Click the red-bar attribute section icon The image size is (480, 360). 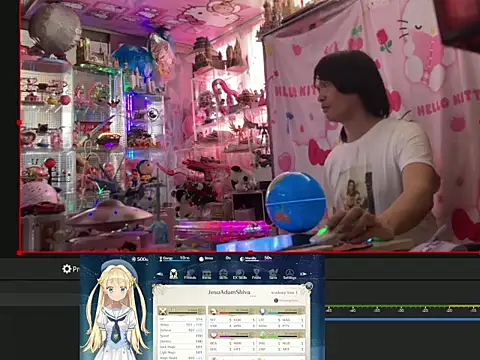point(213,311)
